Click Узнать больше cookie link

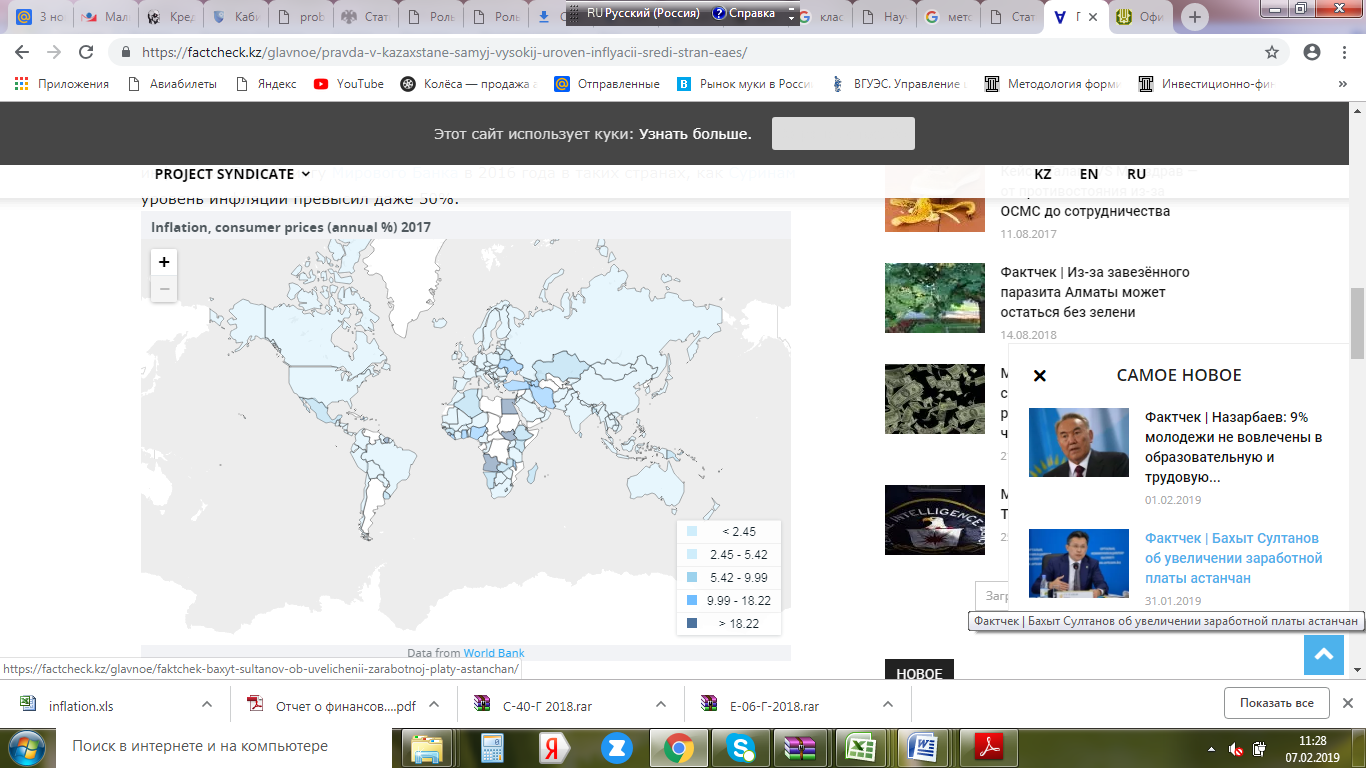tap(695, 134)
